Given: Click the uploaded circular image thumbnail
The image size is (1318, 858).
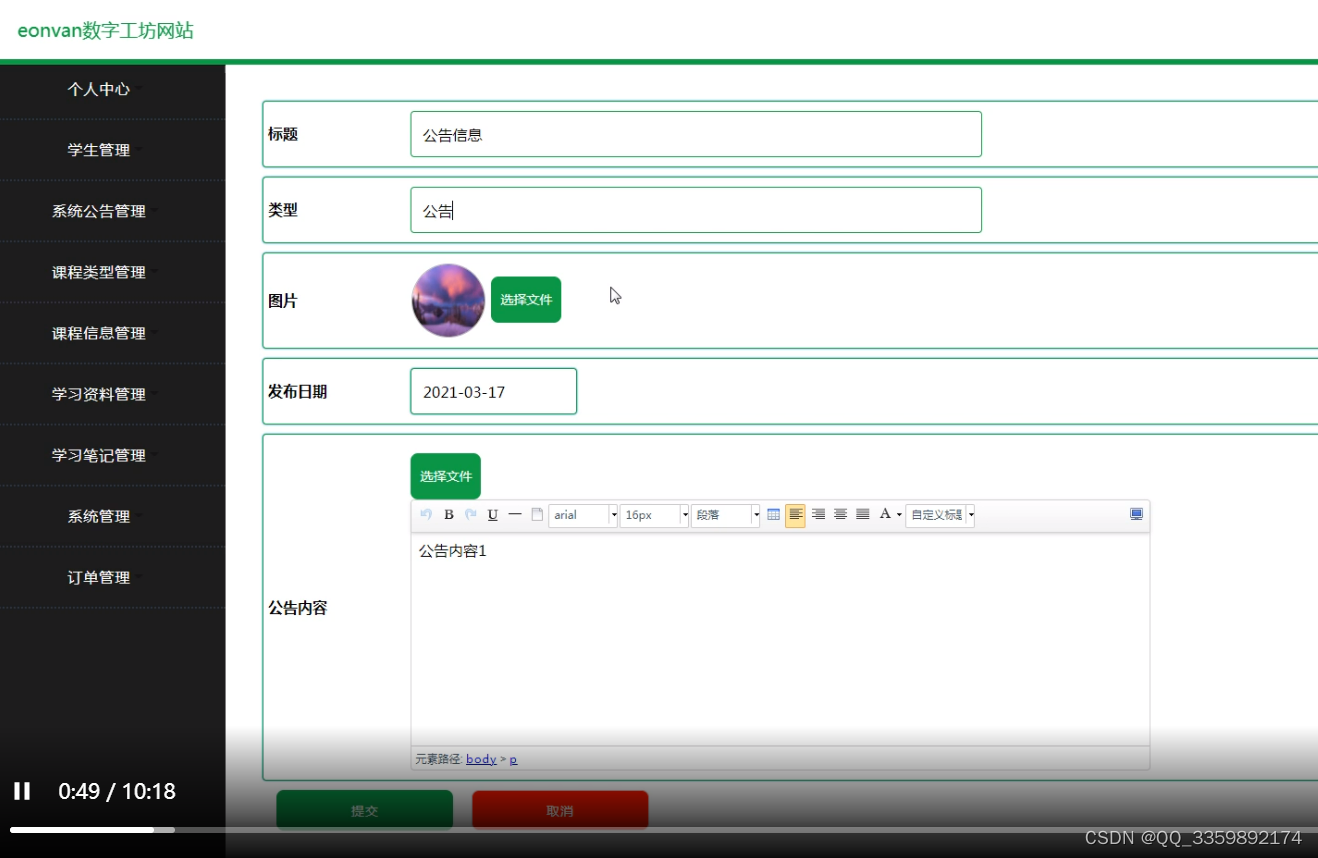Looking at the screenshot, I should (x=448, y=300).
